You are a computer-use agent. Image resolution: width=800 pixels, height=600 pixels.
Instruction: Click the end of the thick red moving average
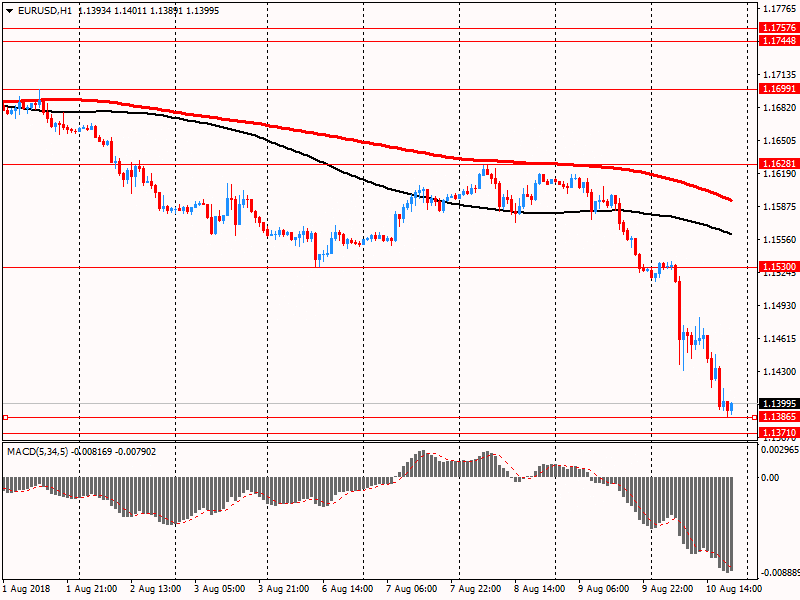pyautogui.click(x=732, y=200)
